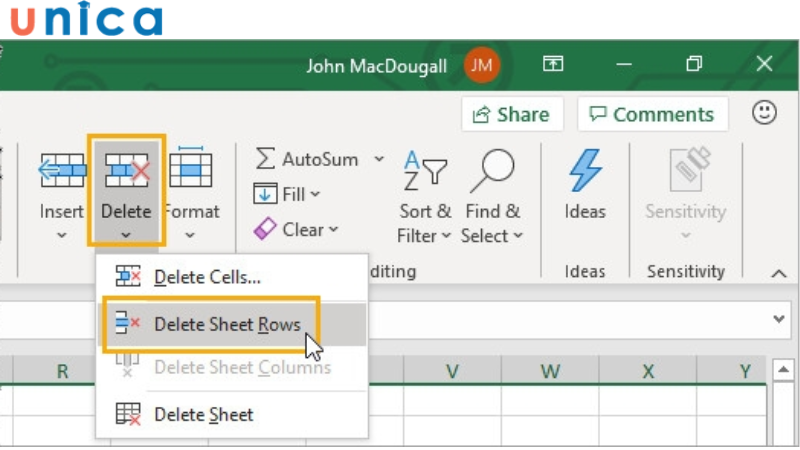Click the Sort & Filter icon

[424, 171]
